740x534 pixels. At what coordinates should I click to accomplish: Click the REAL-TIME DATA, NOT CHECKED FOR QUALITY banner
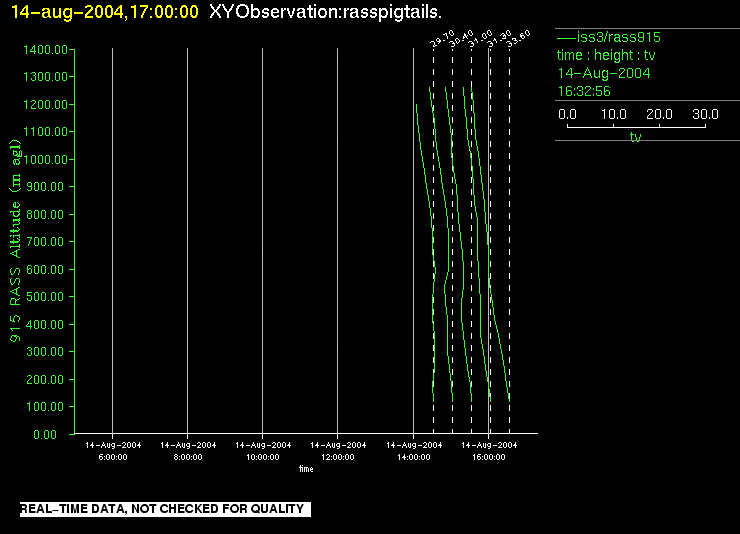(165, 509)
